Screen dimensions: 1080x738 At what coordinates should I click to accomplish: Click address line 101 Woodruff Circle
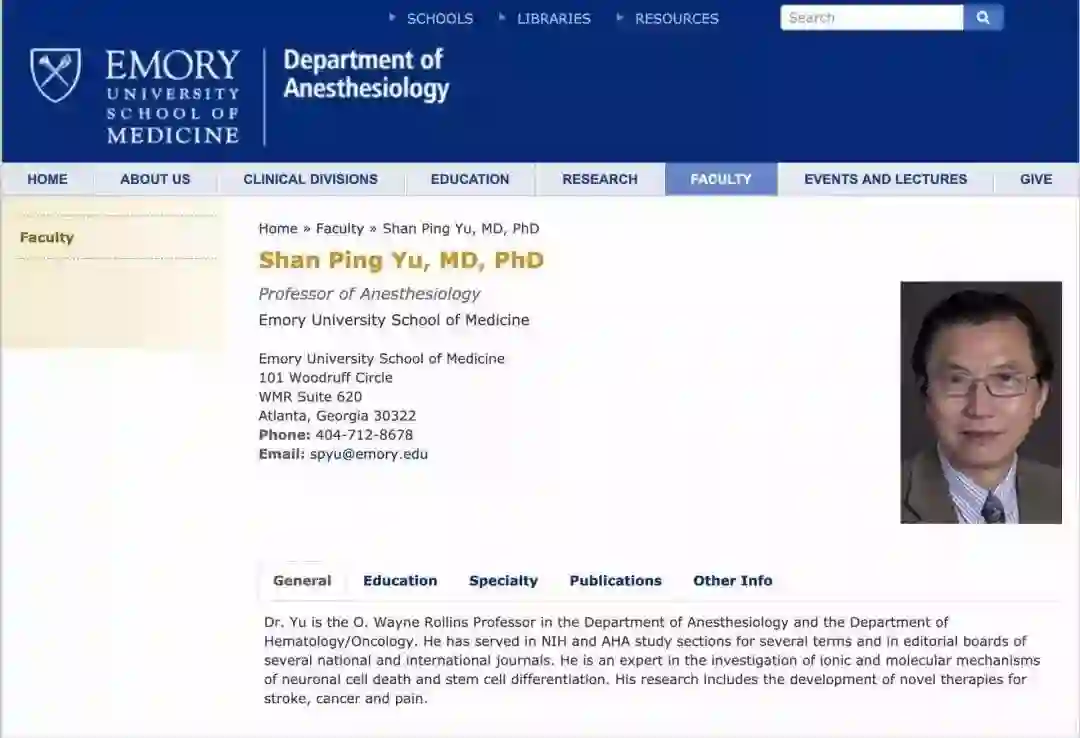(x=325, y=378)
